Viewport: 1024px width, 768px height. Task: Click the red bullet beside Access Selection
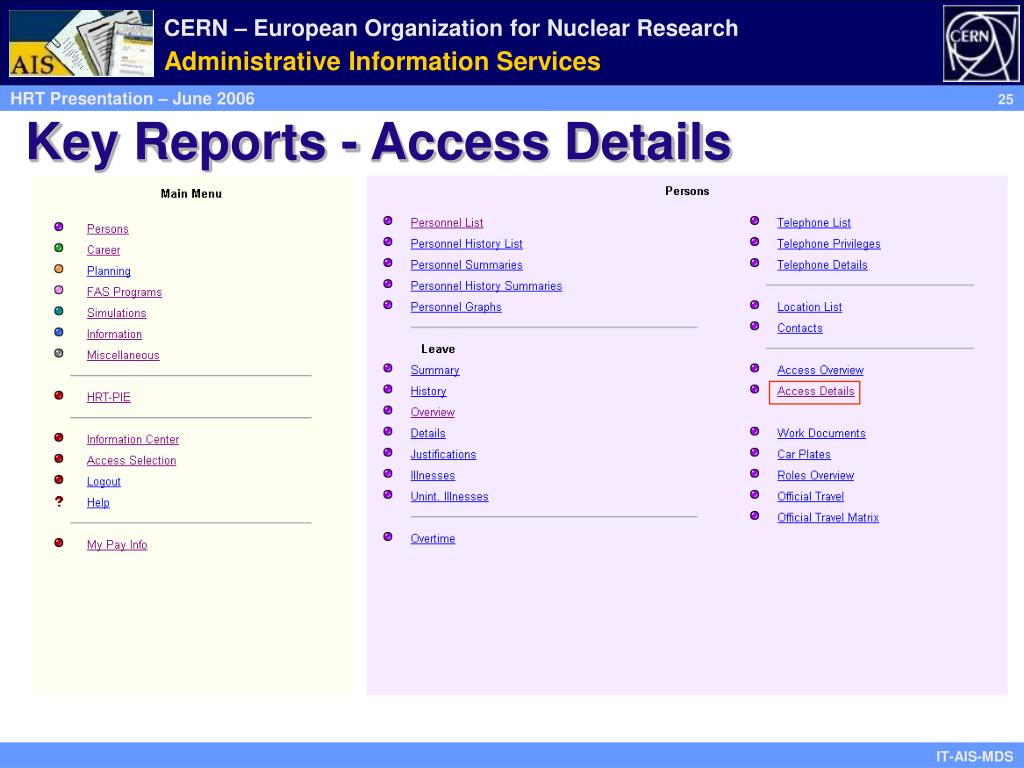(x=59, y=458)
